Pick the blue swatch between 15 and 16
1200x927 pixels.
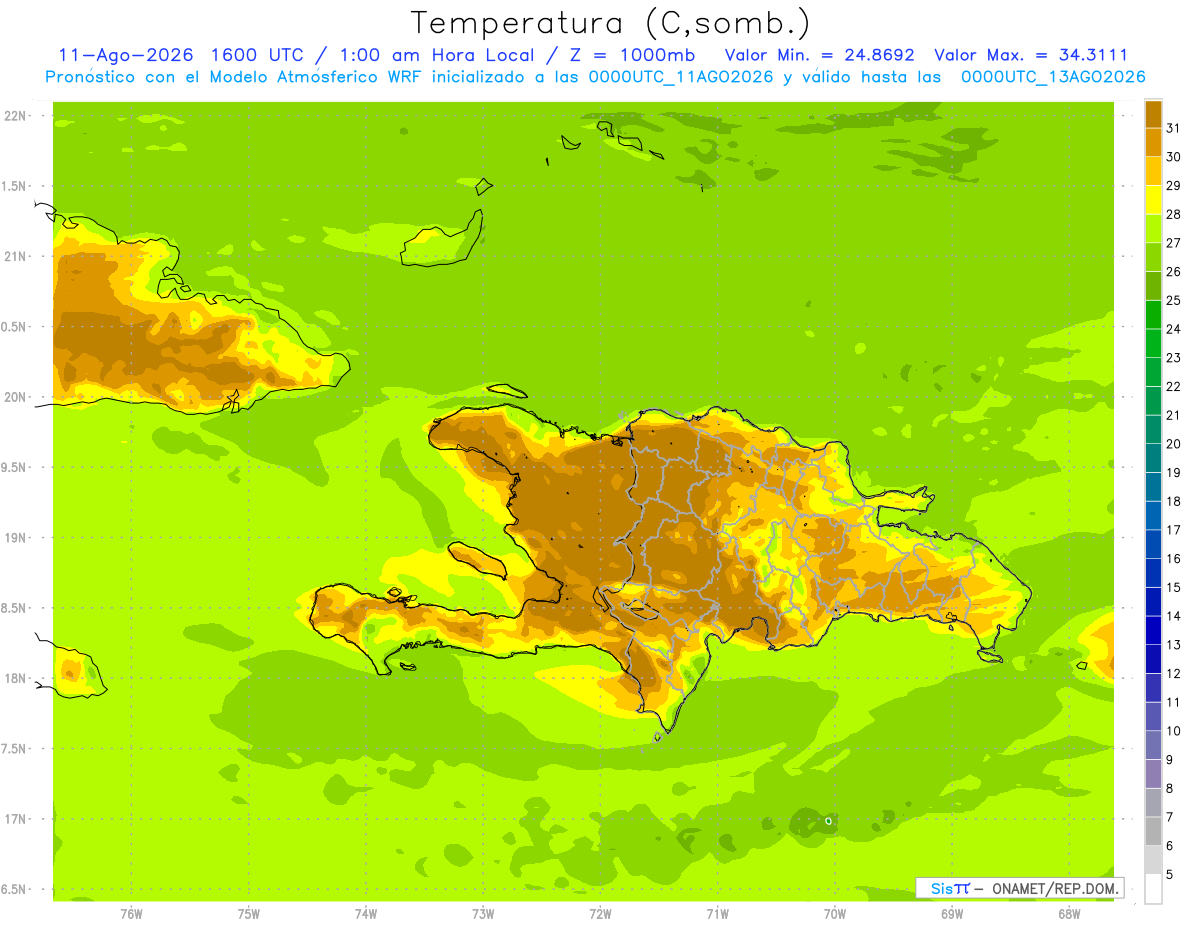[1153, 573]
